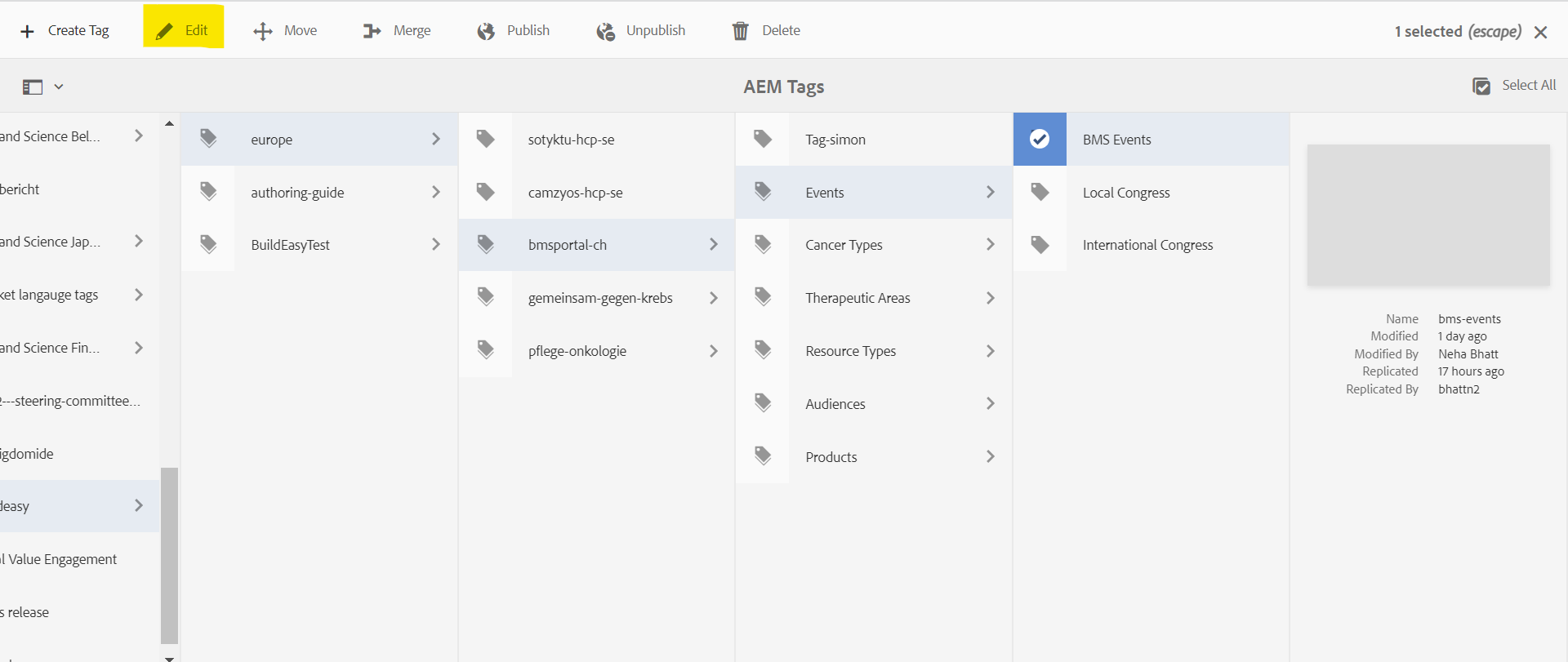Click the tag icon beside Products

pyautogui.click(x=763, y=455)
